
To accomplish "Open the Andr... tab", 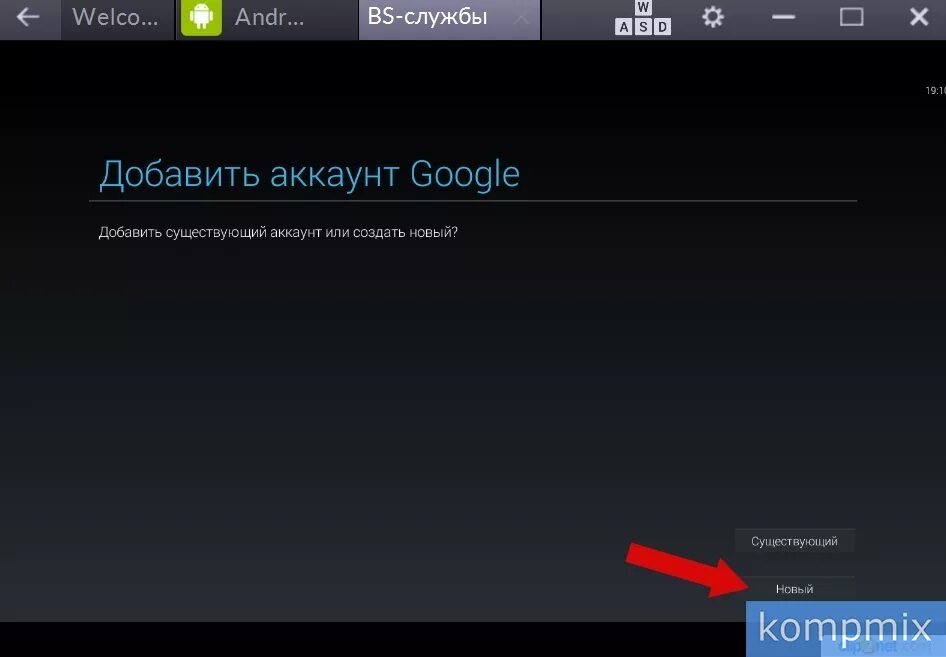I will click(x=268, y=18).
